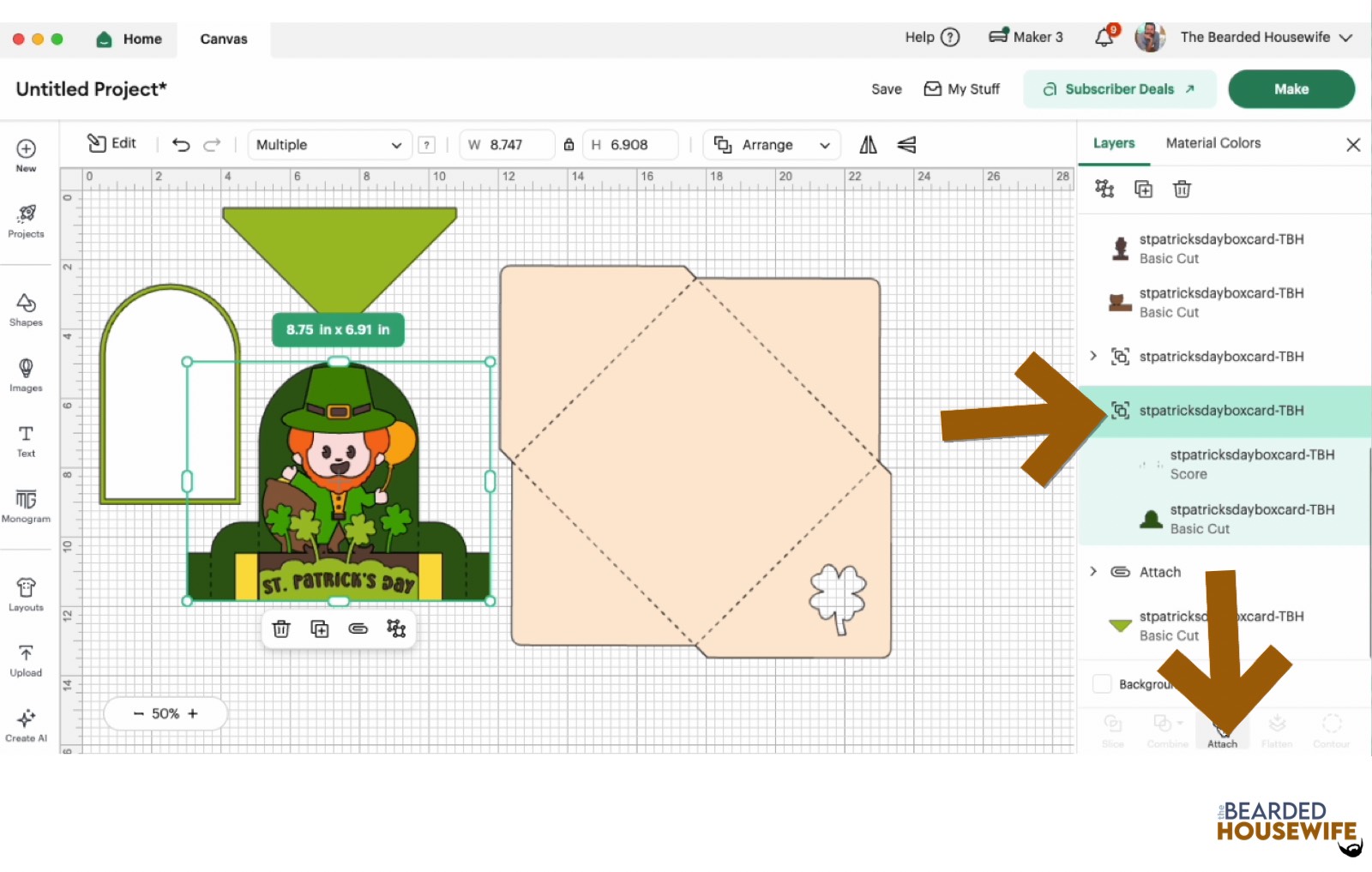Open Subscriber Deals link
This screenshot has width=1372, height=872.
(x=1119, y=89)
